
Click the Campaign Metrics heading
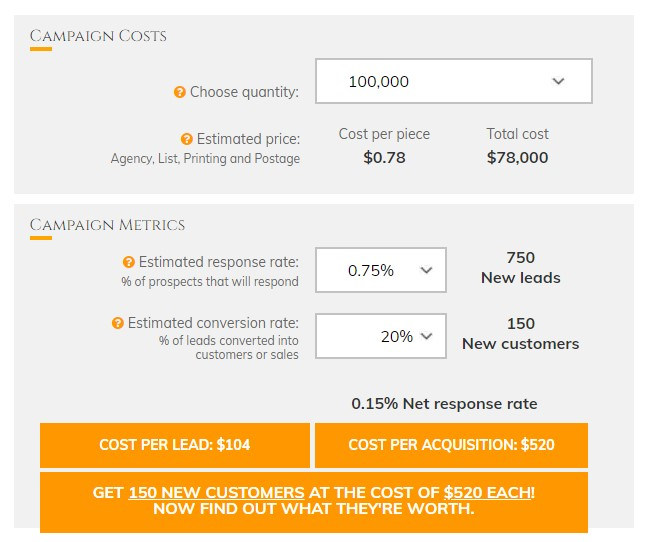tap(107, 225)
